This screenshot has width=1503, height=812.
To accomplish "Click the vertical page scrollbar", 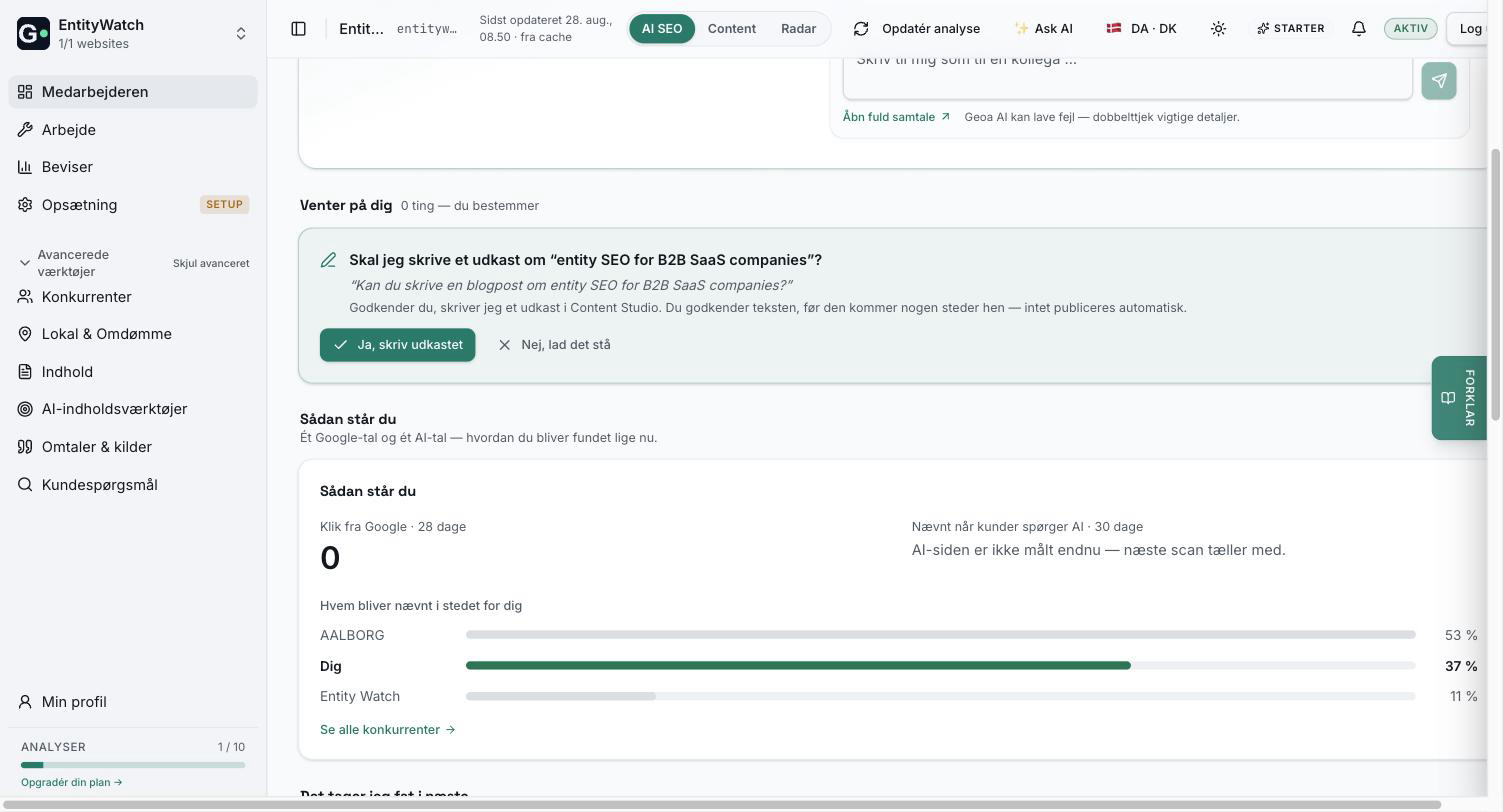I will 1496,285.
